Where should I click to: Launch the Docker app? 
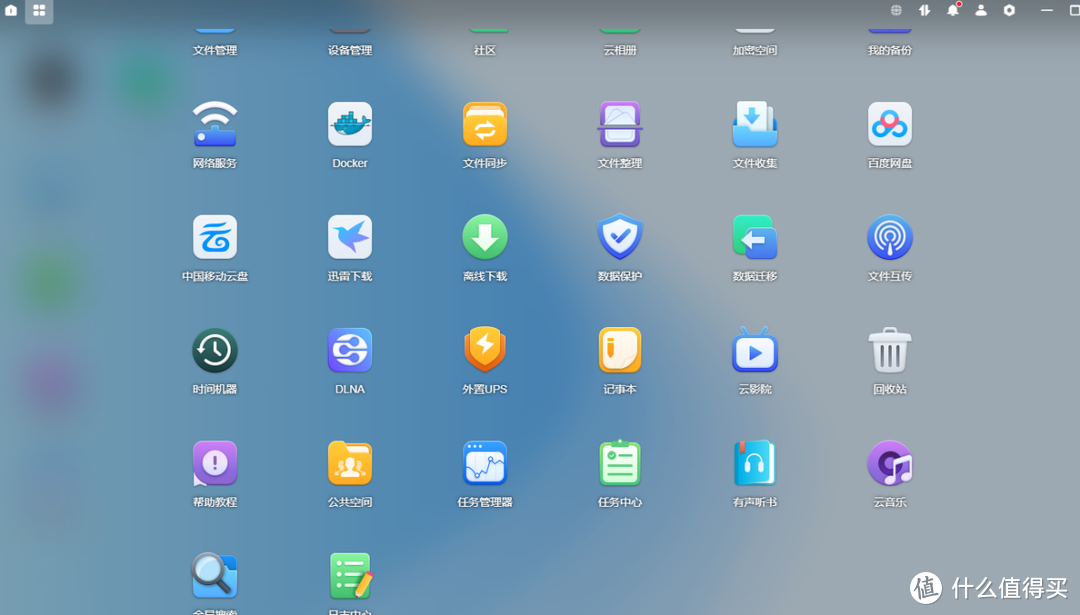pyautogui.click(x=350, y=125)
